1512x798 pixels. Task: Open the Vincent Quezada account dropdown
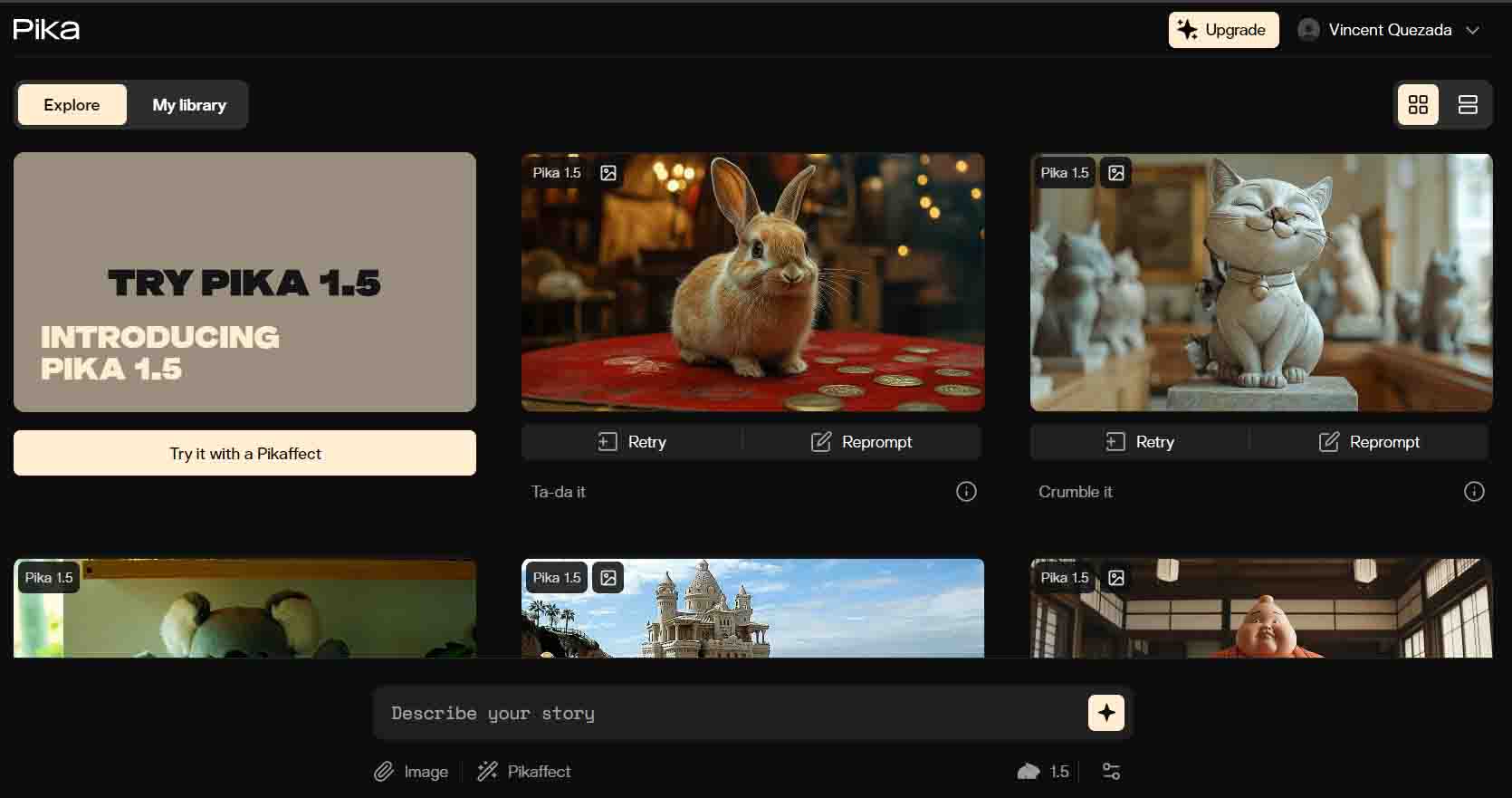[1389, 30]
